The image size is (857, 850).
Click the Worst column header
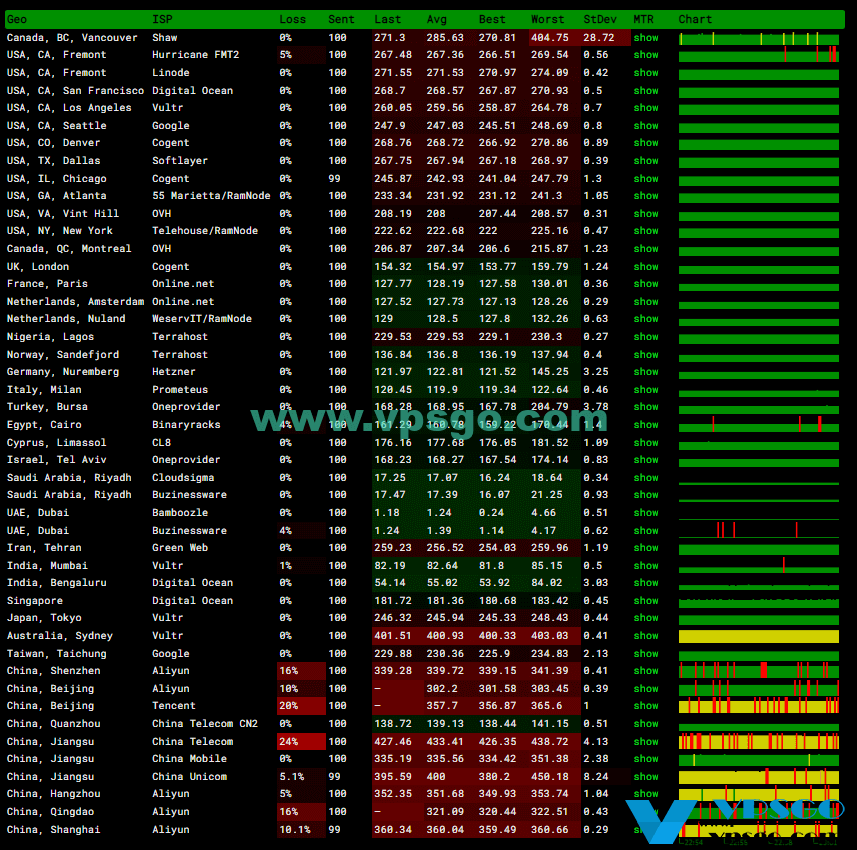[548, 20]
